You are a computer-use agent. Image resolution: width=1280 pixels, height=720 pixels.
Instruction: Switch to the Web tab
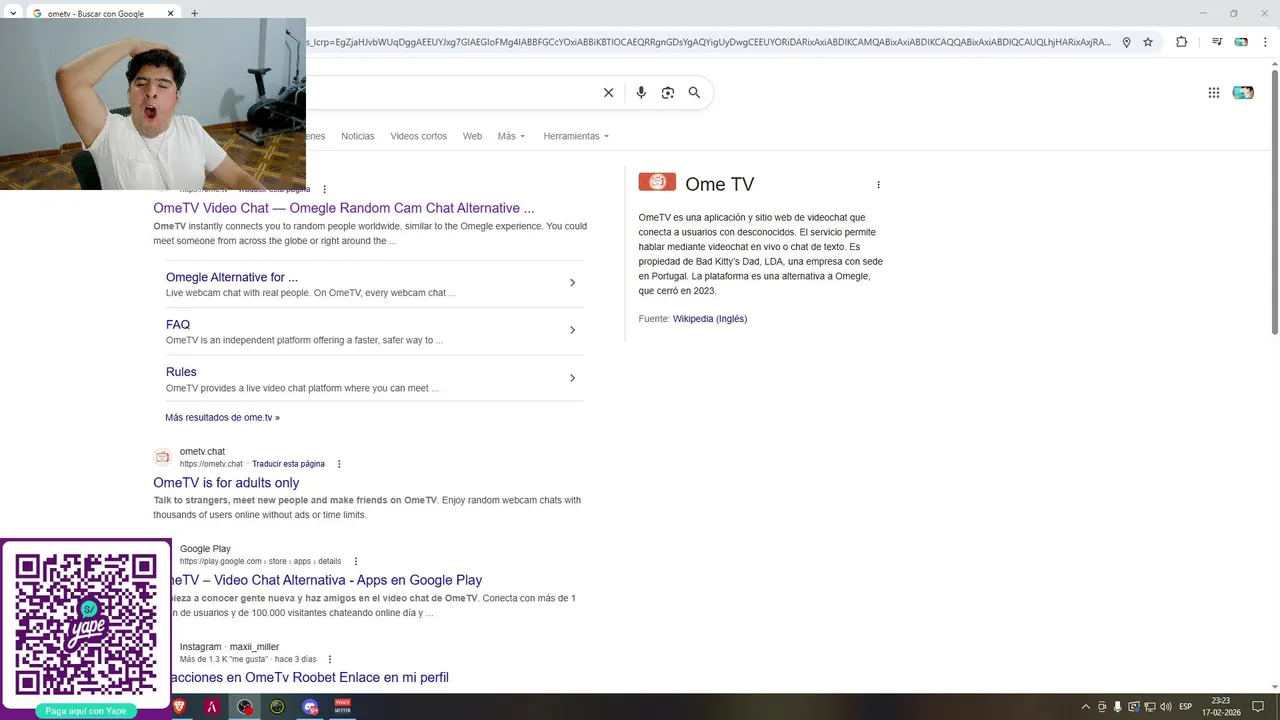point(472,136)
